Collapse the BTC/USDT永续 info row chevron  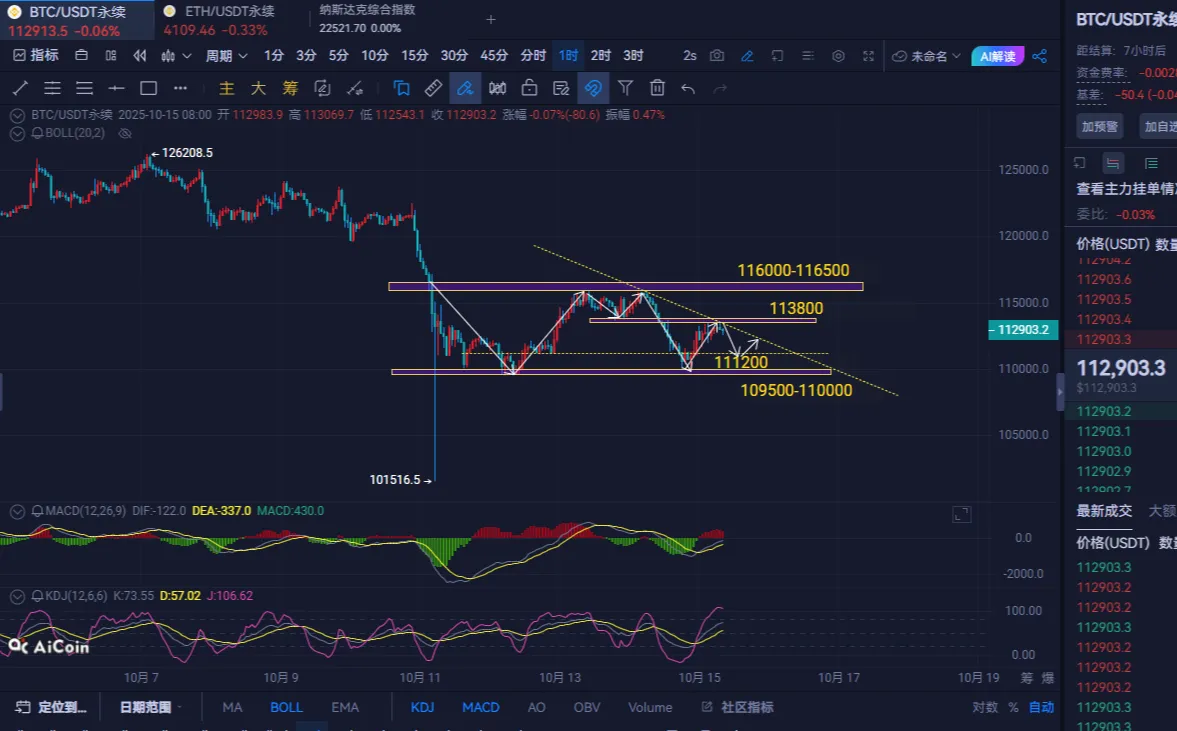[x=17, y=116]
